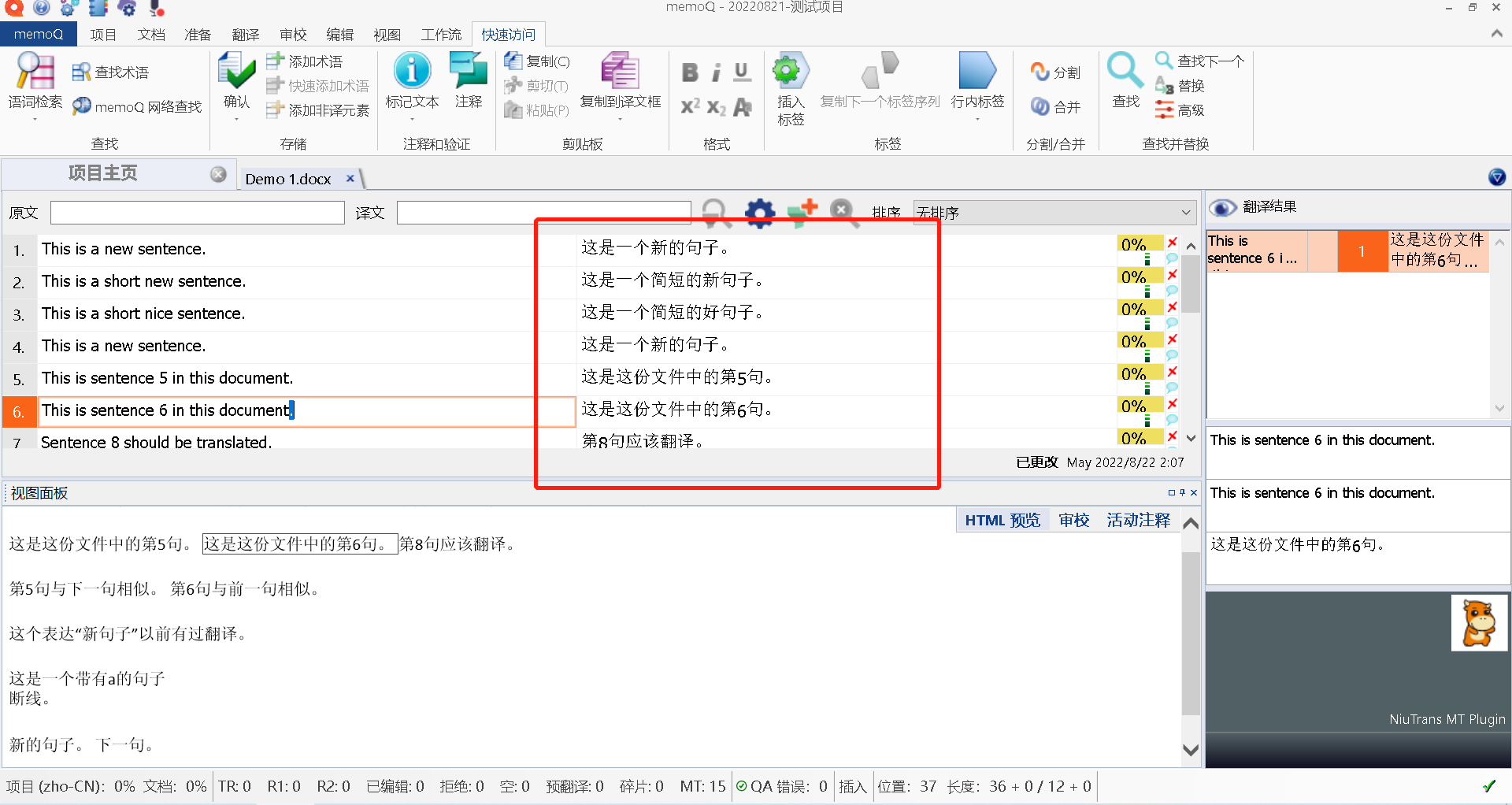This screenshot has width=1512, height=805.
Task: Open the Review (审校) view pane link
Action: click(1074, 521)
